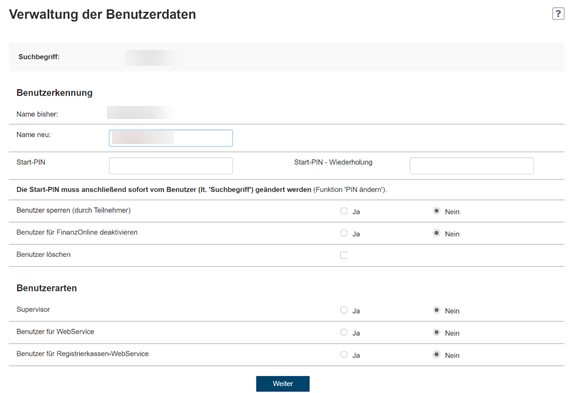Choose Nein for Benutzer für WebService
This screenshot has height=393, width=588.
click(x=436, y=332)
